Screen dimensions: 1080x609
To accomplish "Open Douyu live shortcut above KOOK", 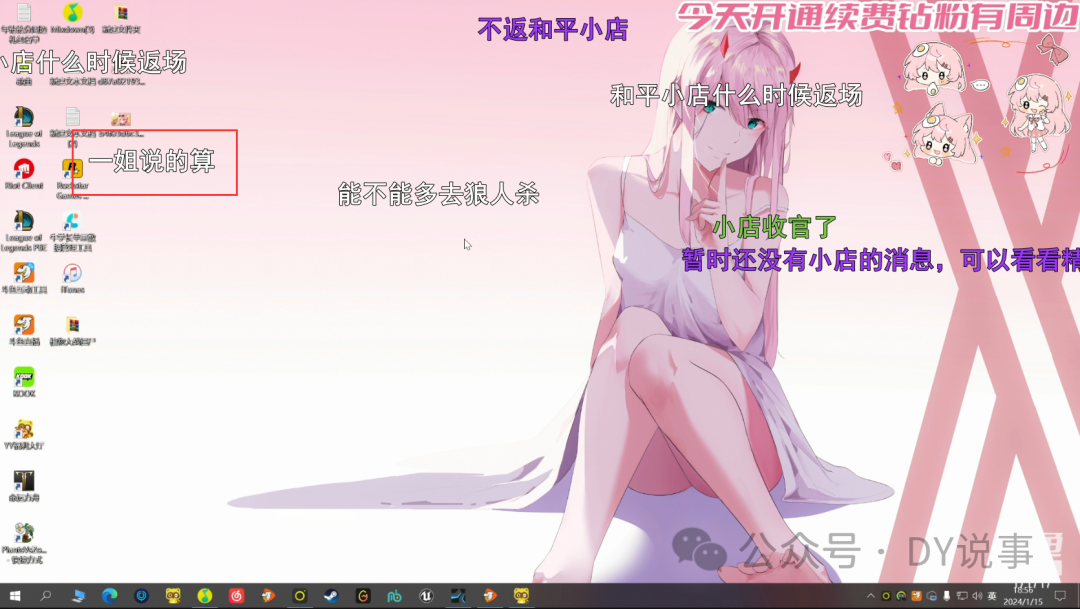I will coord(24,330).
